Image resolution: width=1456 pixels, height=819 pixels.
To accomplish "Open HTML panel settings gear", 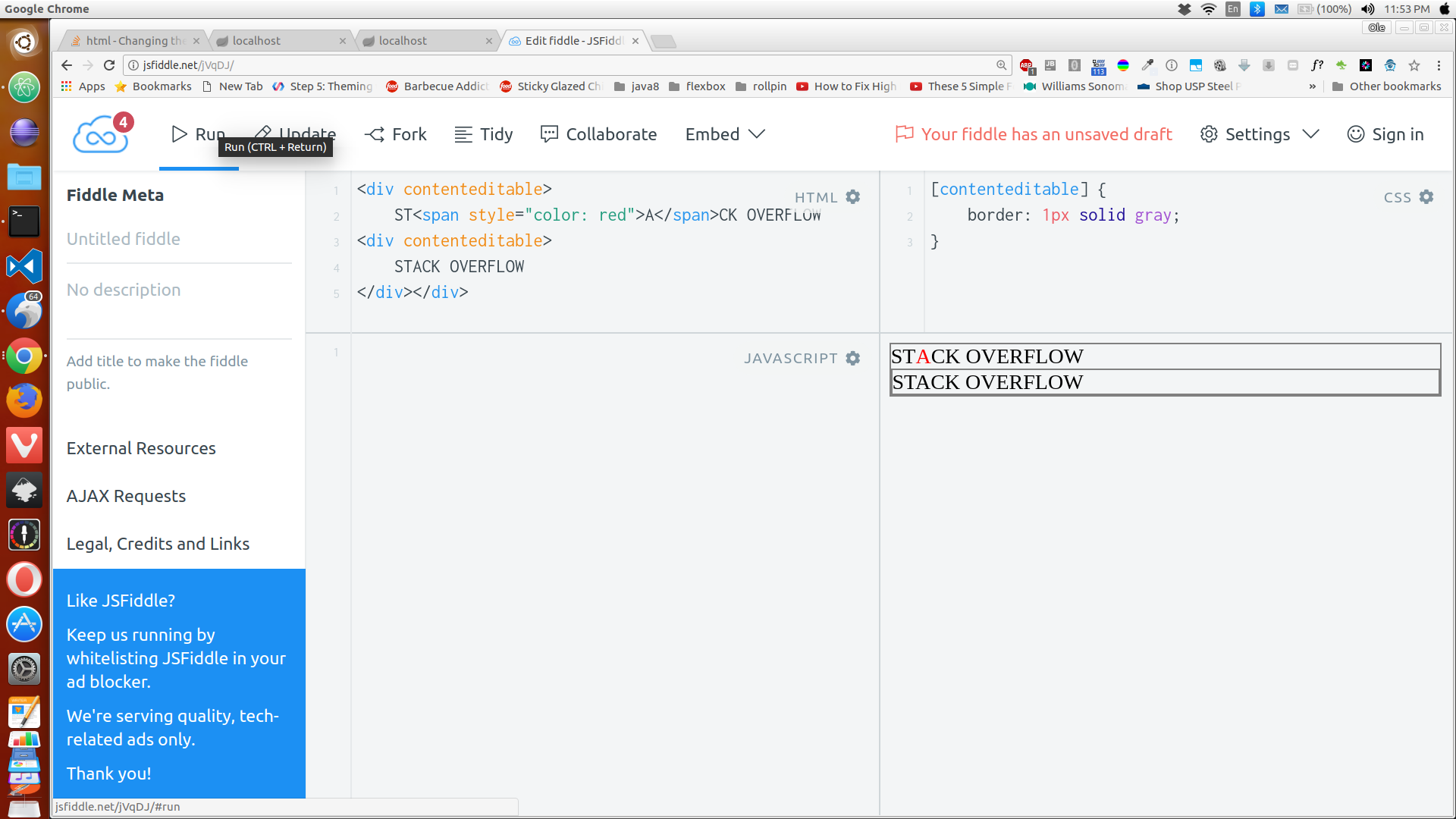I will 853,197.
